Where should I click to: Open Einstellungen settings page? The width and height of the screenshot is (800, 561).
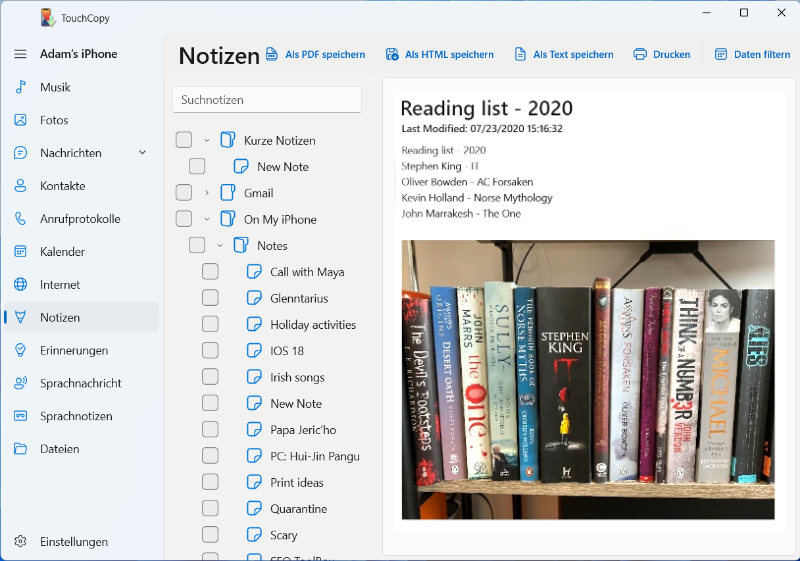click(82, 541)
